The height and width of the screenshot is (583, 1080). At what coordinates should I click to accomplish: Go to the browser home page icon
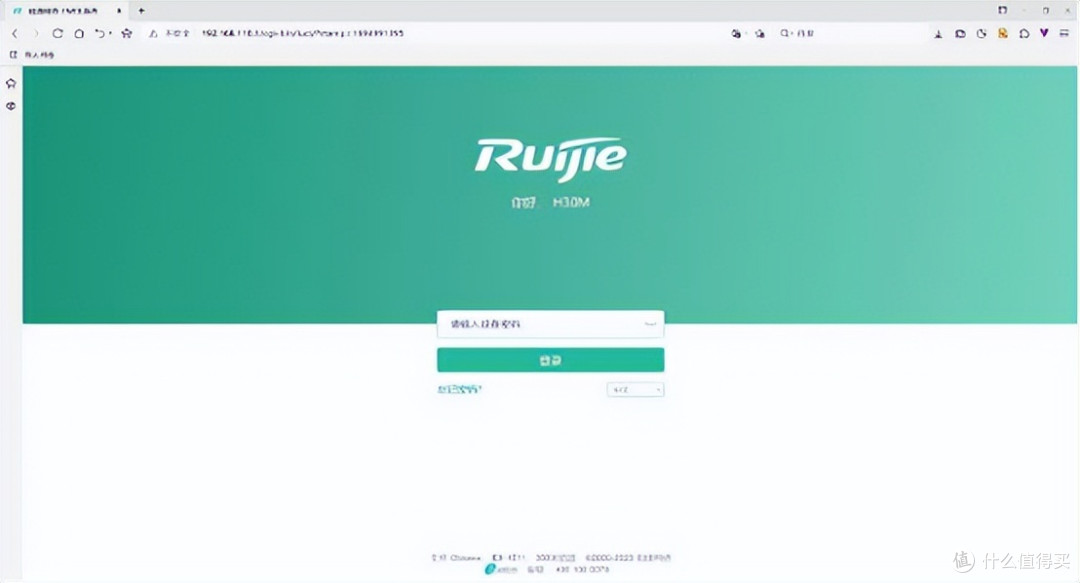point(79,33)
